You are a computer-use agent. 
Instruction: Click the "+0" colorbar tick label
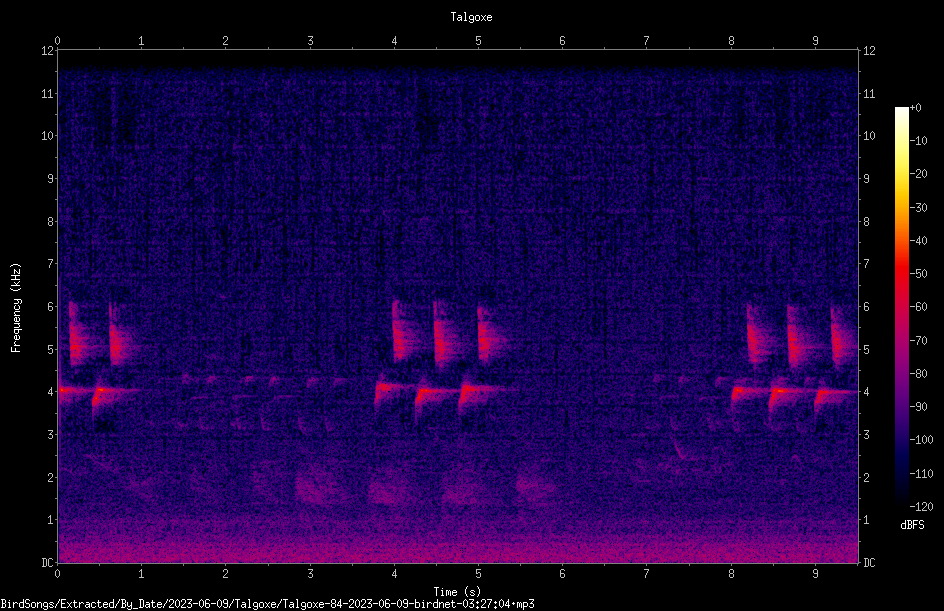point(916,108)
